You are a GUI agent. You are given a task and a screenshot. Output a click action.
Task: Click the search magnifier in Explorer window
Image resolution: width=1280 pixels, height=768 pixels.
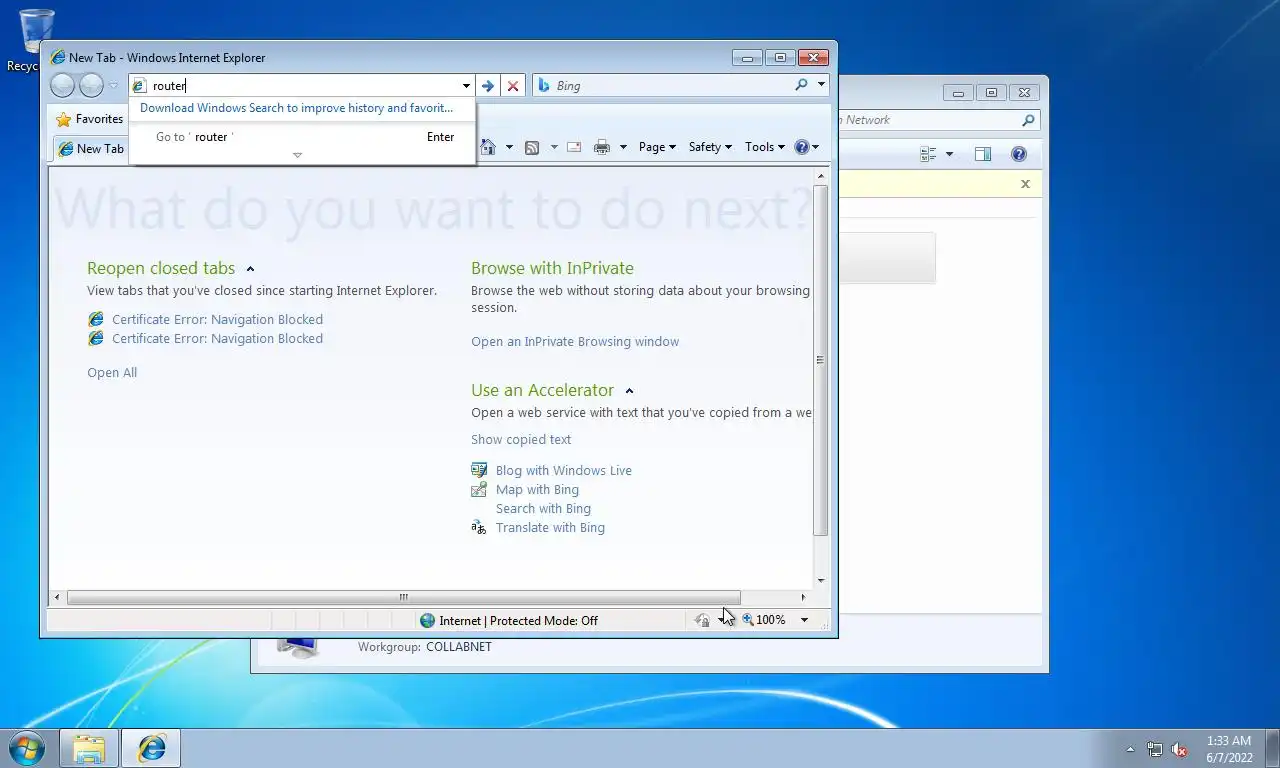pos(1028,120)
